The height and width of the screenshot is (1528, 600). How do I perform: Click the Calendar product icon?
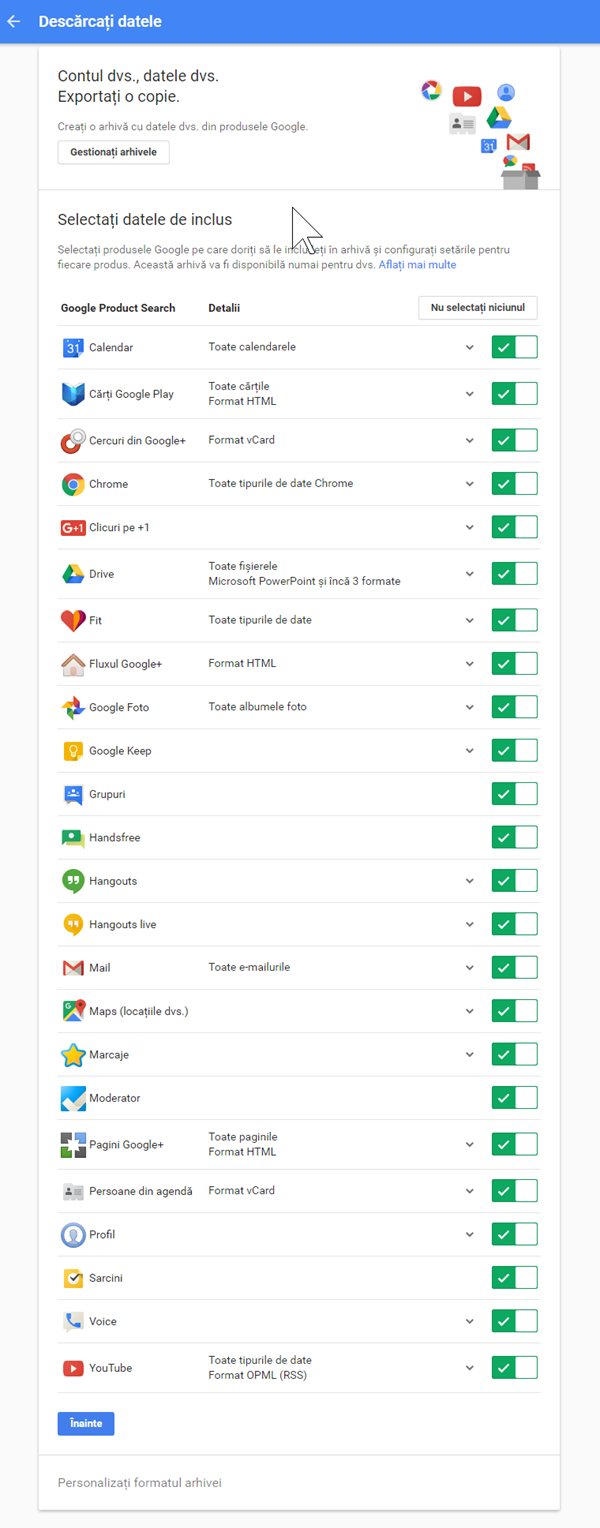(x=72, y=348)
